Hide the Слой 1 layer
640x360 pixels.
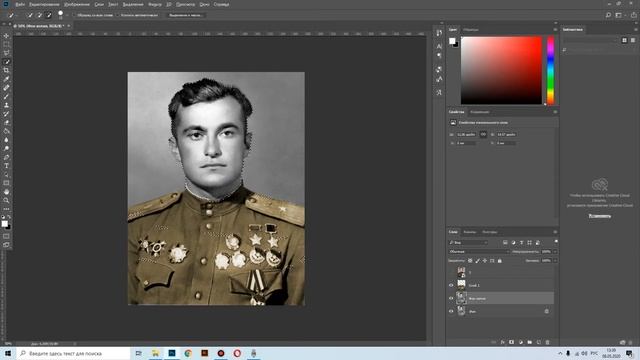point(451,285)
